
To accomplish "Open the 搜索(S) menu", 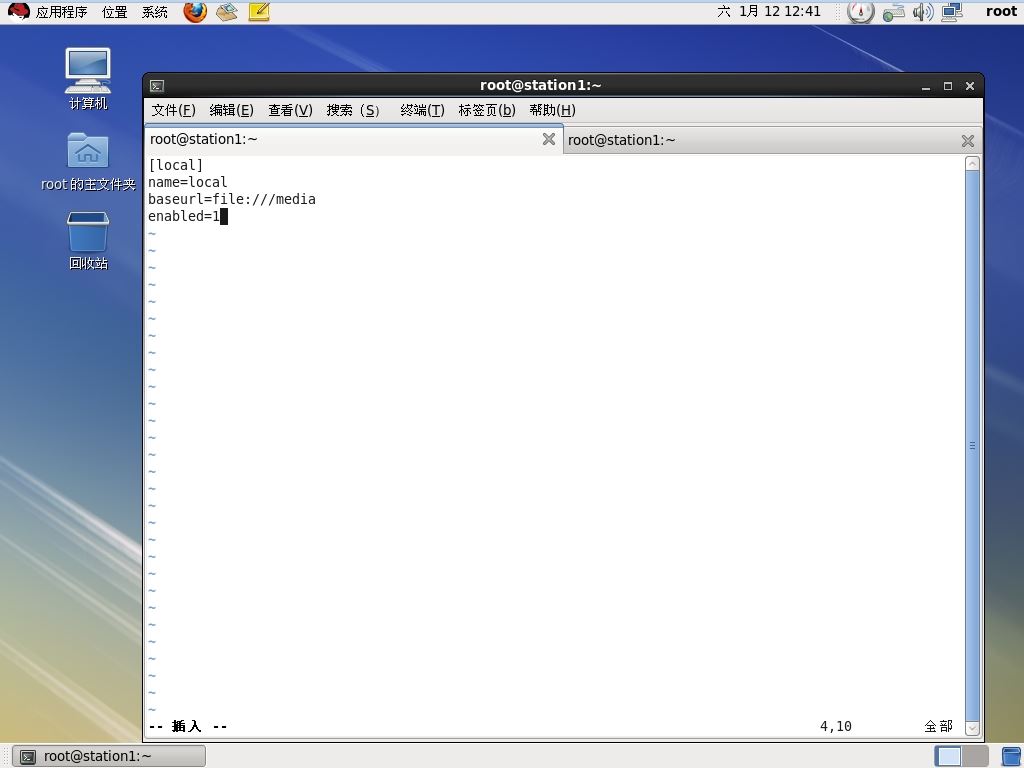I will click(353, 110).
